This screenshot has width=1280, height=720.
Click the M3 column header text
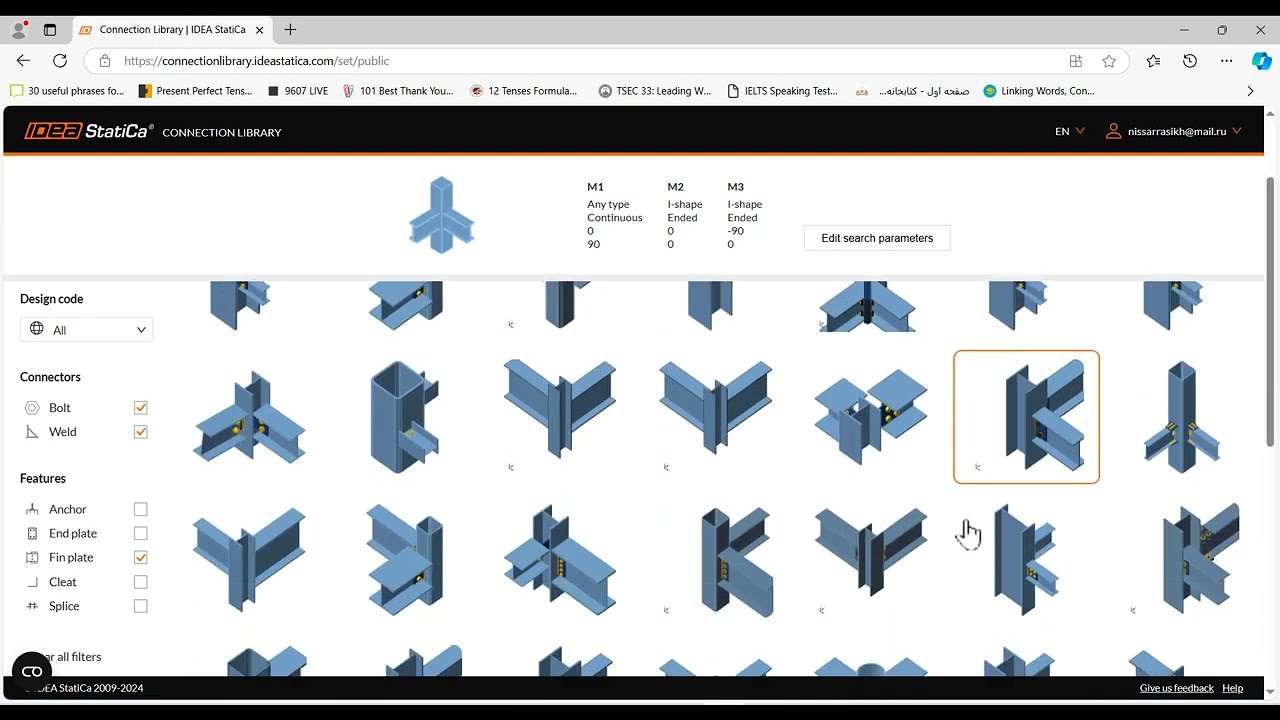pos(736,187)
